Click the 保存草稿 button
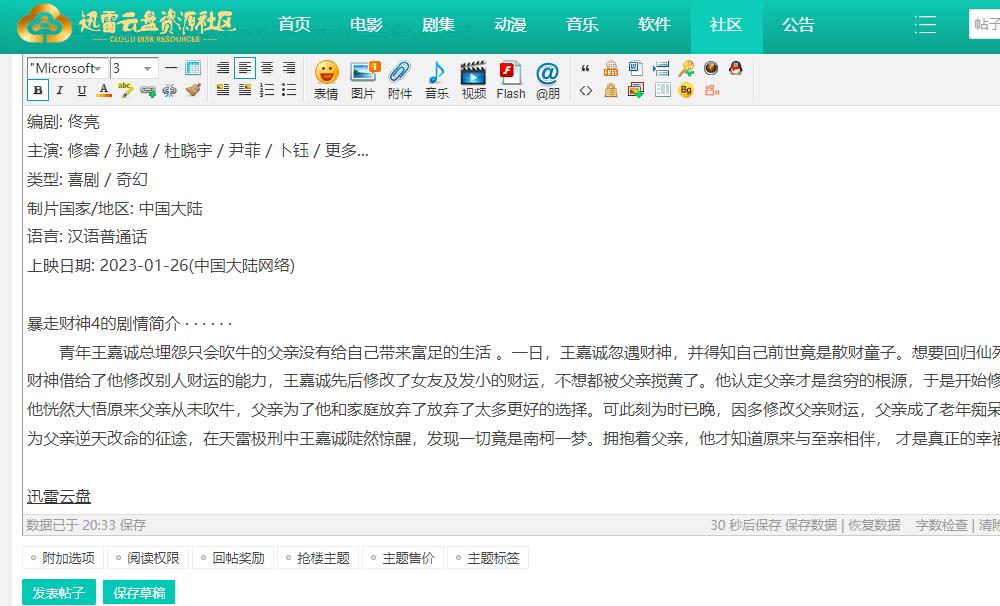This screenshot has width=1000, height=606. (x=139, y=593)
